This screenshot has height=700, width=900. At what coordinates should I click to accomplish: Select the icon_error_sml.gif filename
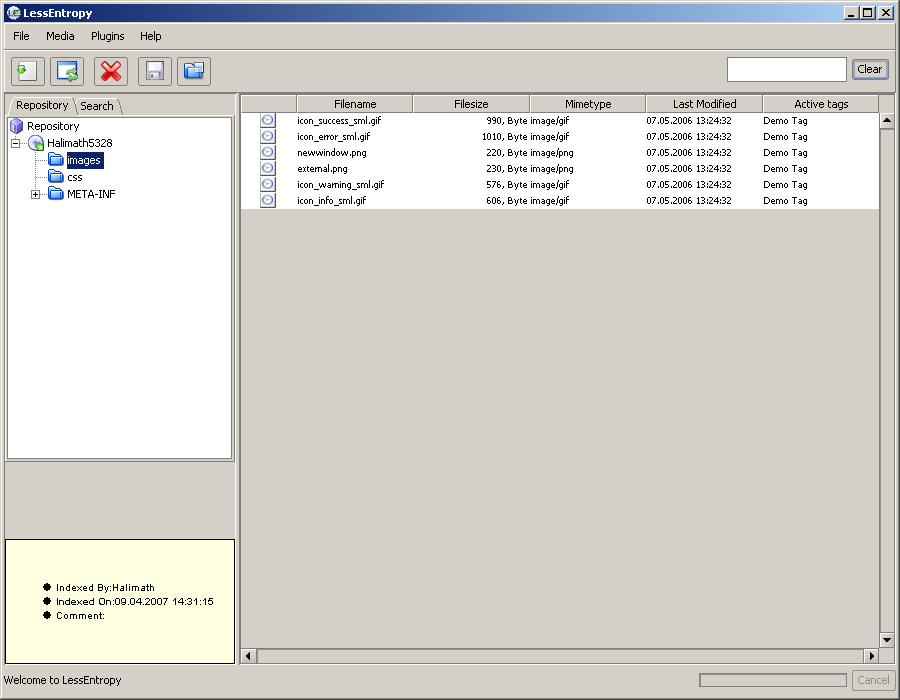click(333, 137)
